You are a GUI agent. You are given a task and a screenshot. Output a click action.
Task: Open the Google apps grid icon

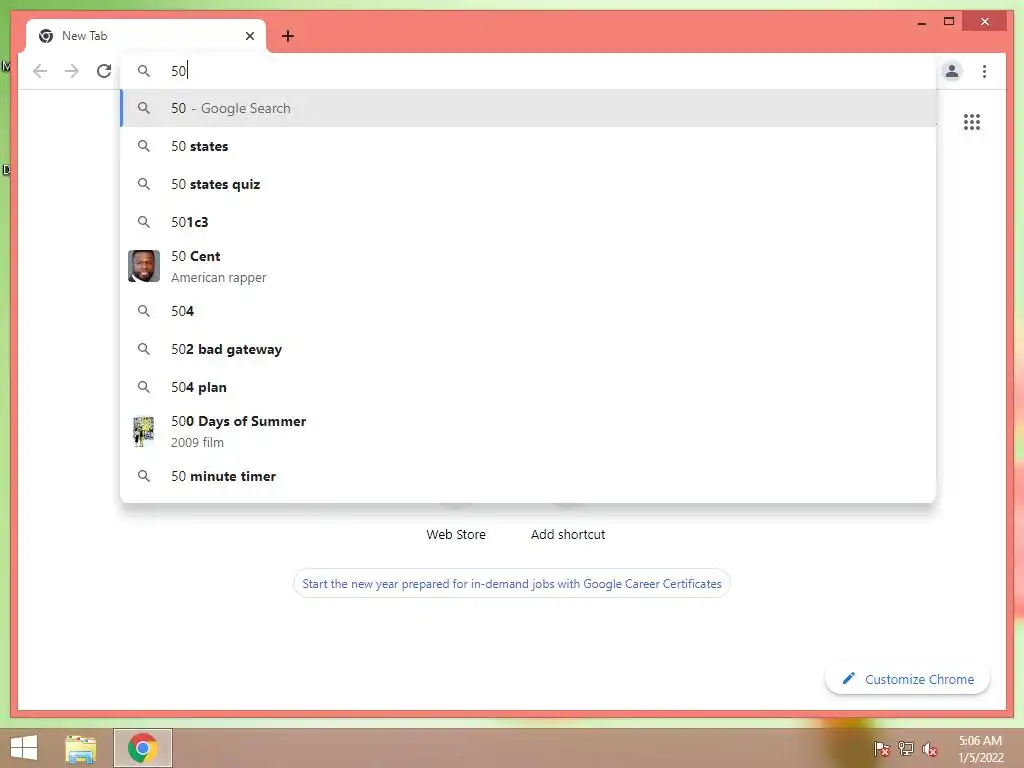click(x=972, y=122)
